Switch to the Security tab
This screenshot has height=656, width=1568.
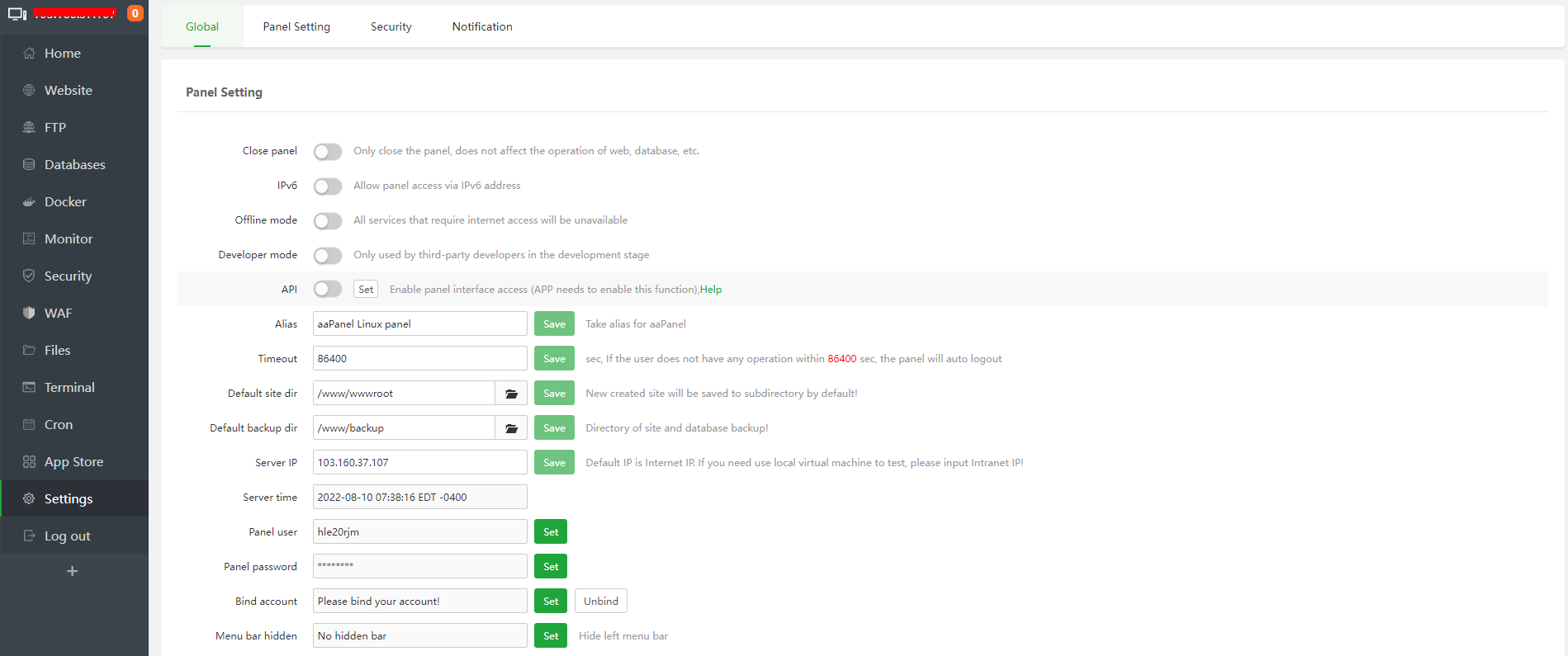pos(391,26)
